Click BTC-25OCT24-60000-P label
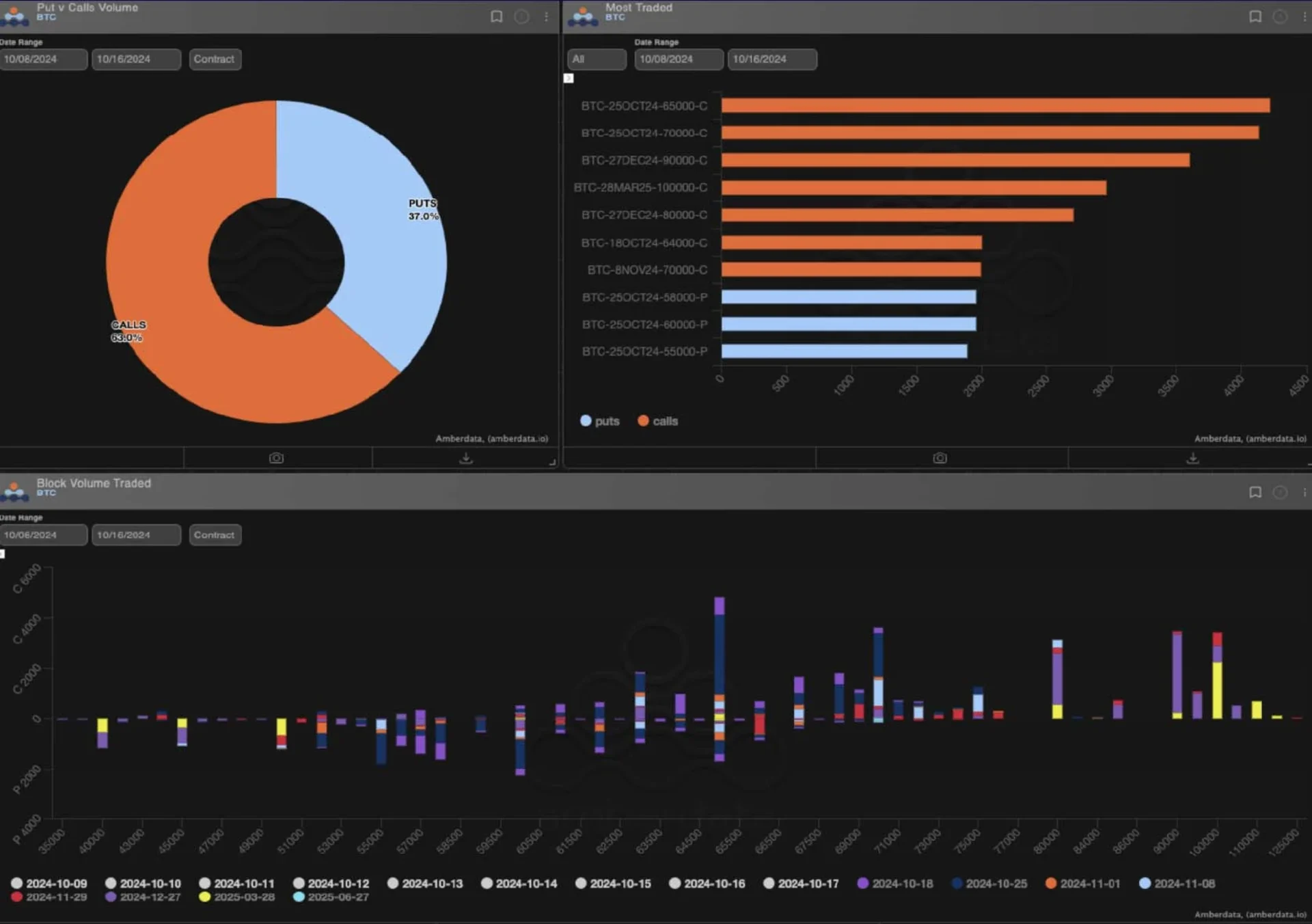The width and height of the screenshot is (1312, 924). [644, 325]
